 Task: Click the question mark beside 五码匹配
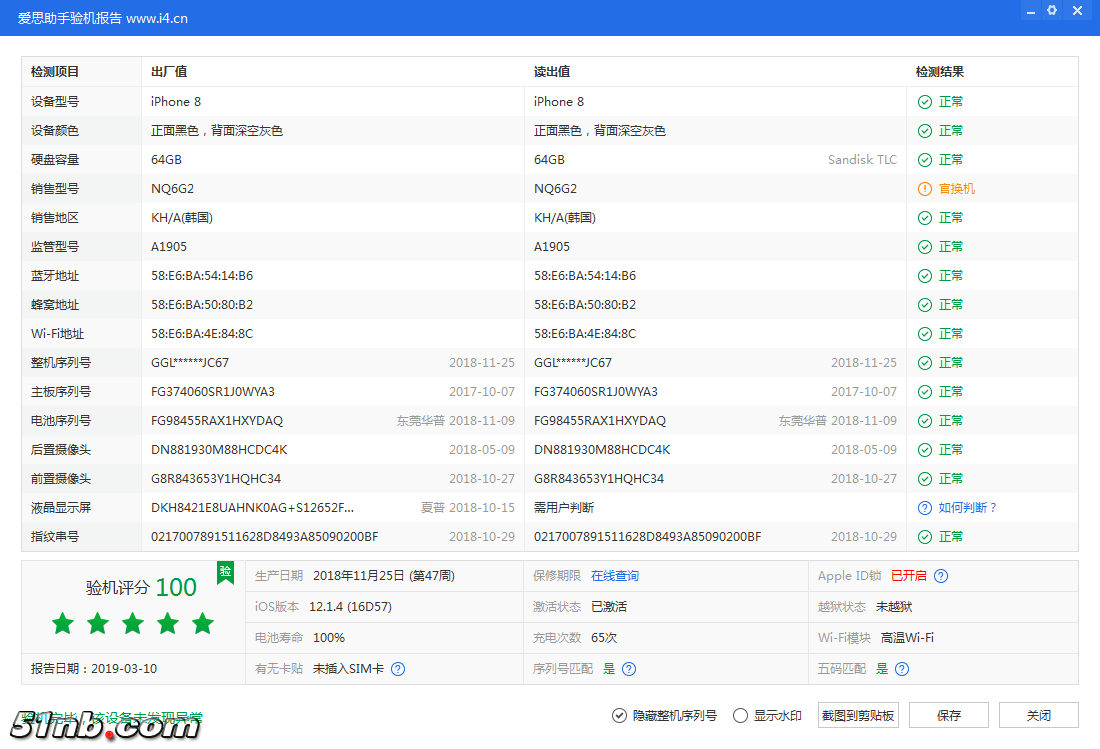point(901,668)
